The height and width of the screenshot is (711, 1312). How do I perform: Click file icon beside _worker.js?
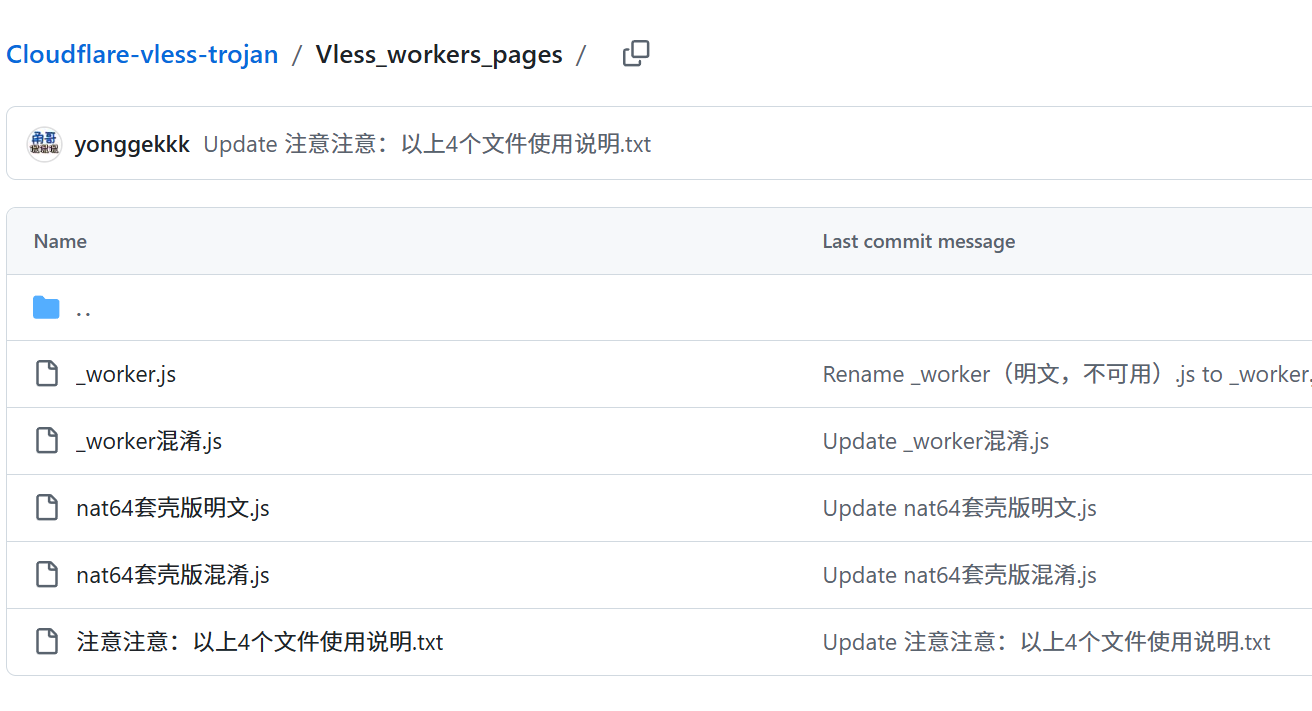[47, 374]
